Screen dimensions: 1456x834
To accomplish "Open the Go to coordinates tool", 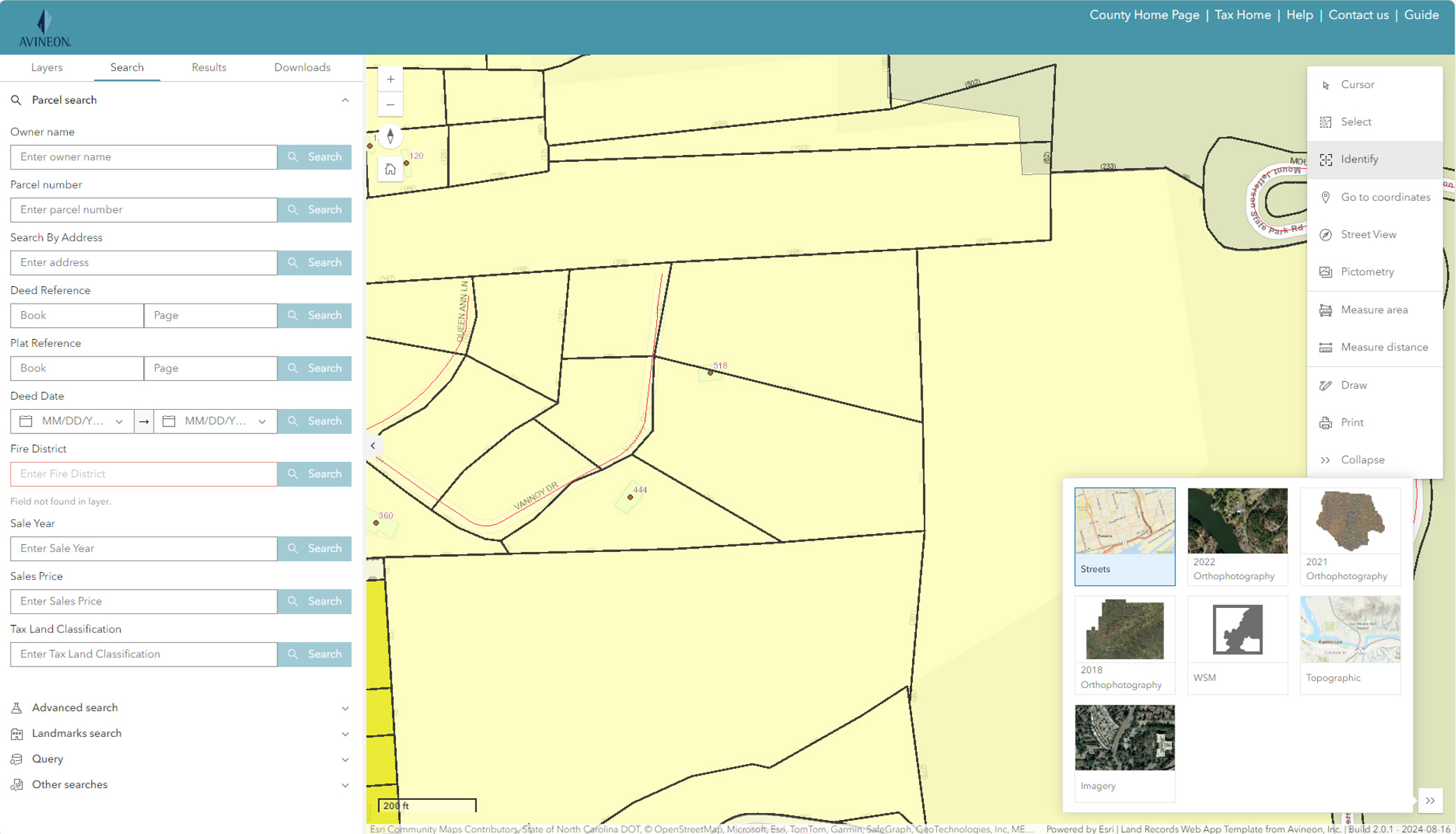I will click(x=1385, y=197).
